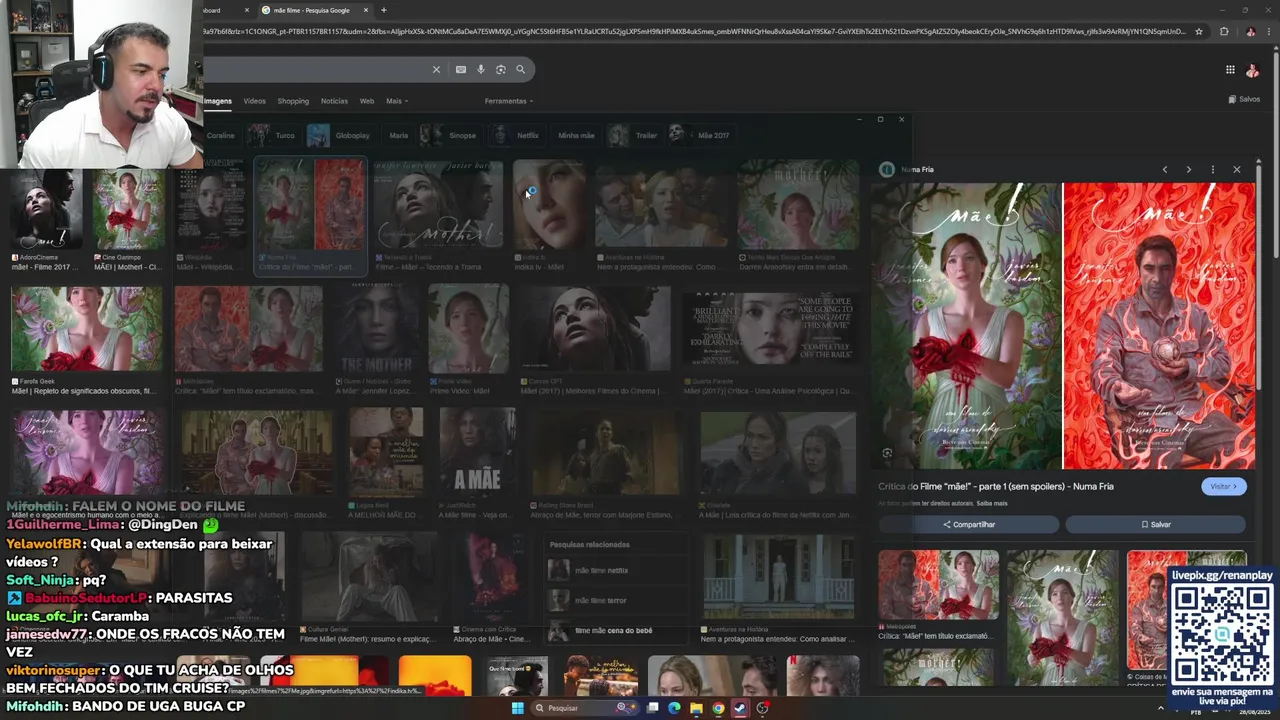This screenshot has height=720, width=1280.
Task: Switch to Imagens search tab
Action: 217,101
